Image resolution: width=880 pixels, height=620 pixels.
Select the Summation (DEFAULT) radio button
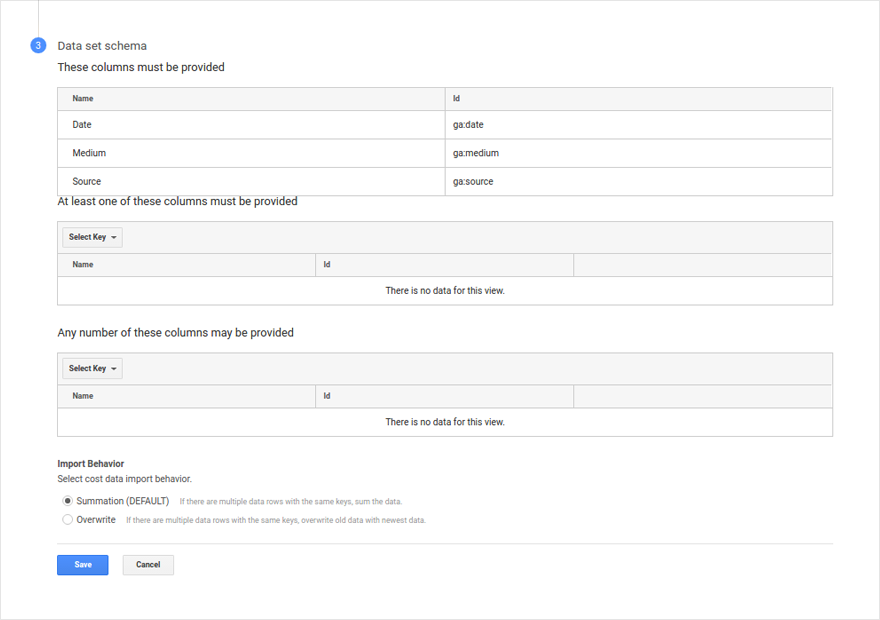[67, 500]
